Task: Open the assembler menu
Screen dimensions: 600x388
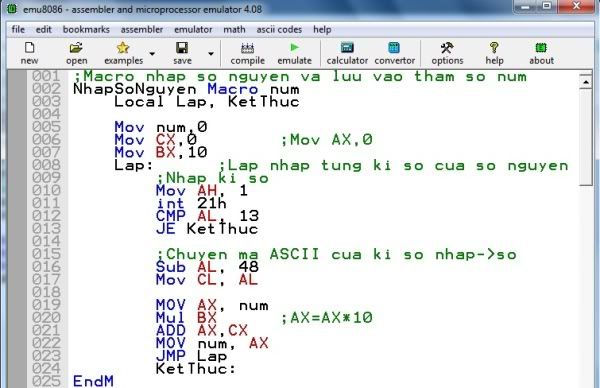Action: click(x=142, y=29)
